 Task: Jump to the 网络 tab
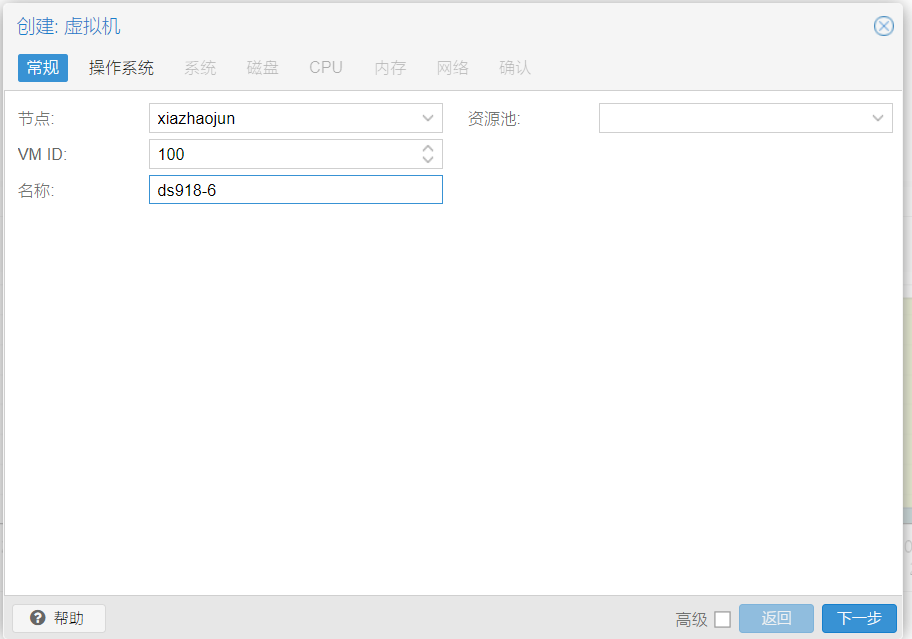[x=453, y=68]
